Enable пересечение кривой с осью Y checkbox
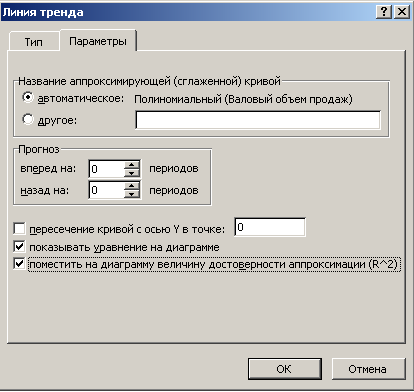 coord(19,229)
